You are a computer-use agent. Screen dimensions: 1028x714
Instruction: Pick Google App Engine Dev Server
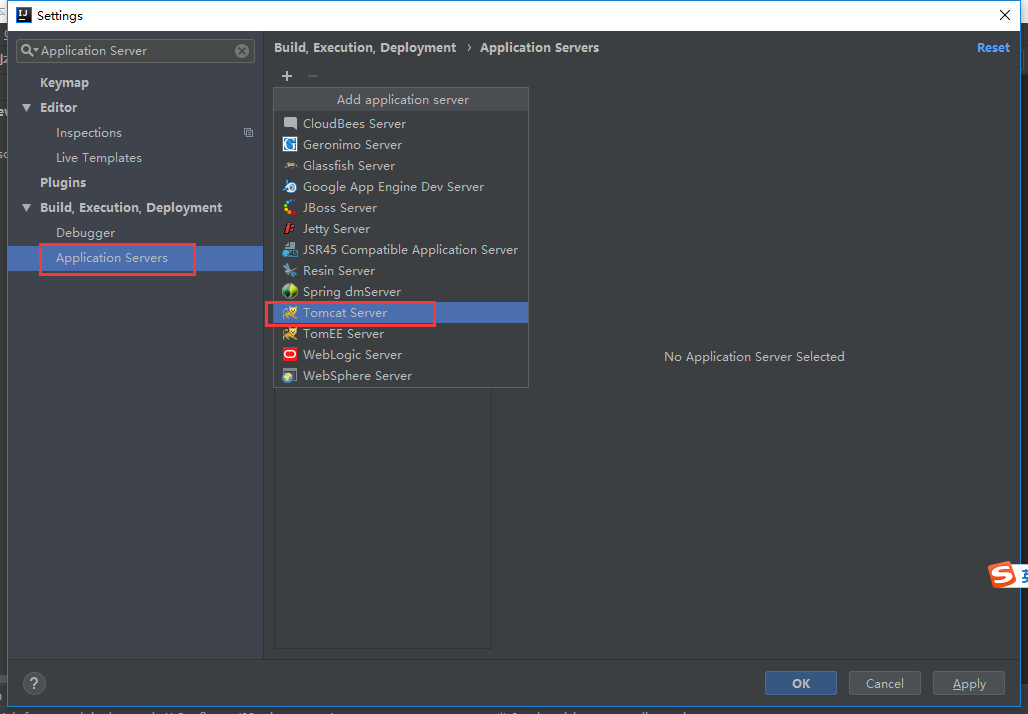[x=401, y=186]
